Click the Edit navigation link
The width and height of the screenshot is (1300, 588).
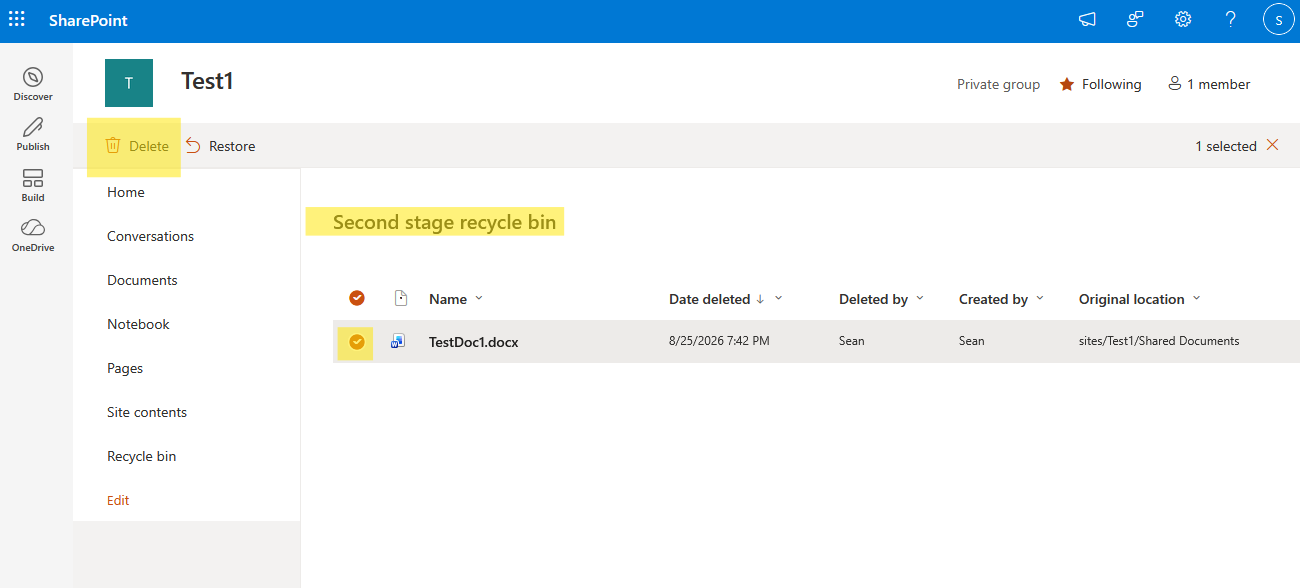[x=118, y=500]
